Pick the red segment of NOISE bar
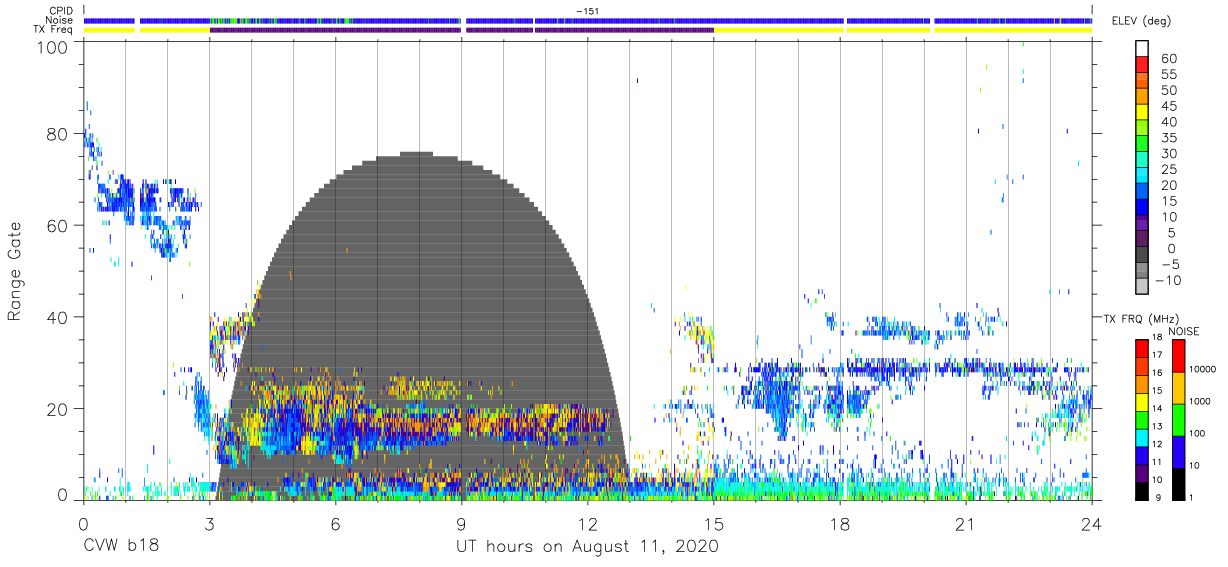Screen dimensions: 1228x567 pos(1178,356)
